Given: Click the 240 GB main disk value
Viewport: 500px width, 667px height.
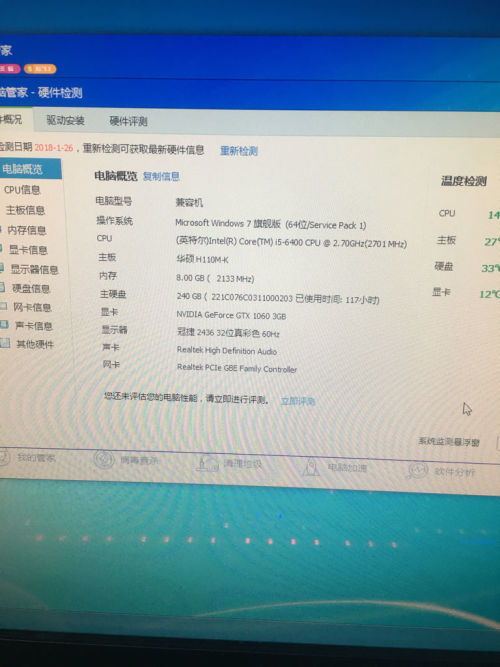Looking at the screenshot, I should [278, 299].
